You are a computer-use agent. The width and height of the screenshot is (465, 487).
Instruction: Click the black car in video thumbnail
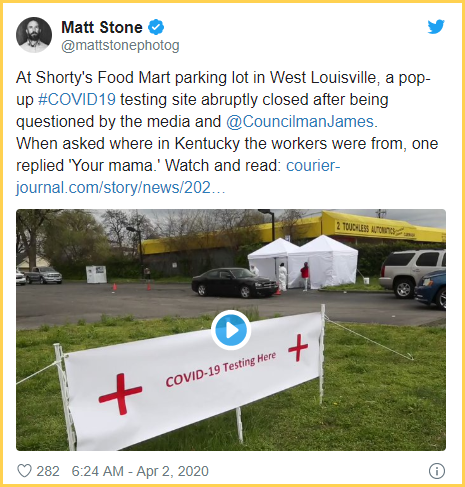tap(235, 282)
